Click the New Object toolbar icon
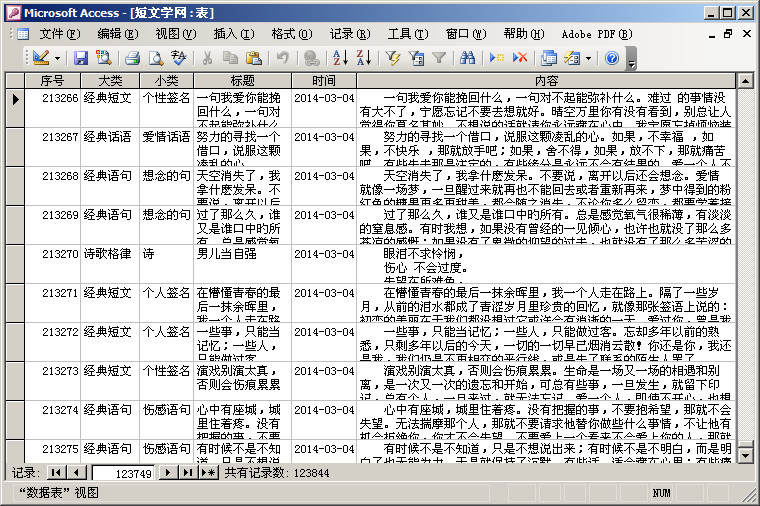The height and width of the screenshot is (506, 760). pos(572,58)
